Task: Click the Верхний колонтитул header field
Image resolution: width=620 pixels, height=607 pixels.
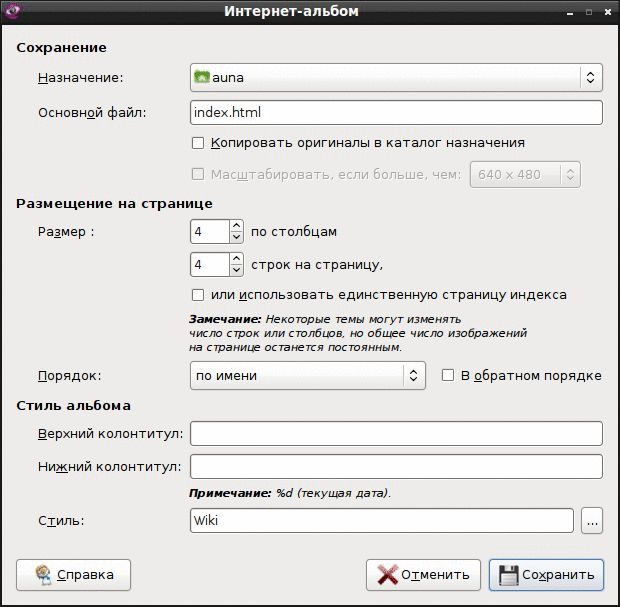Action: click(396, 433)
